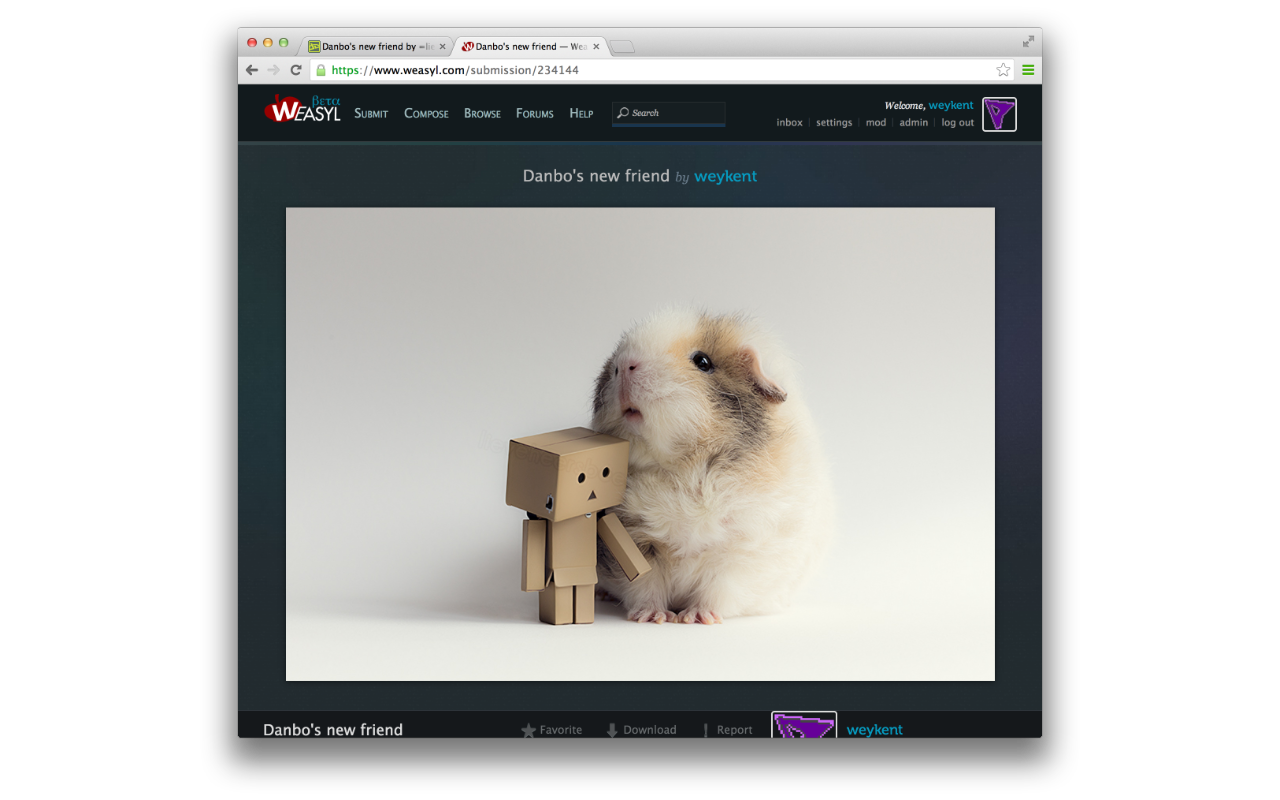The height and width of the screenshot is (800, 1280).
Task: Click the green SSL padlock icon
Action: tap(321, 70)
